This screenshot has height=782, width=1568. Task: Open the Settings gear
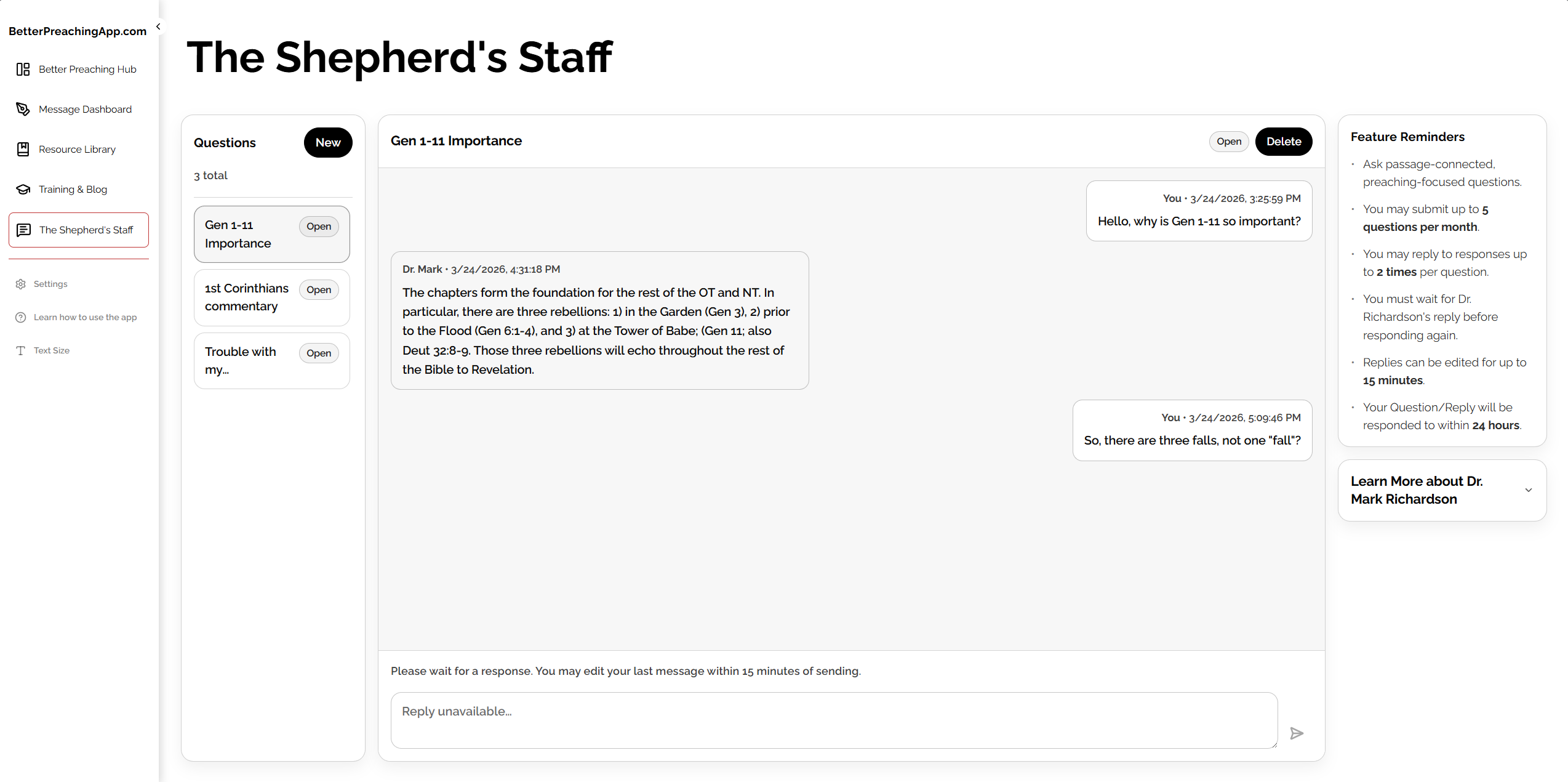(x=50, y=284)
